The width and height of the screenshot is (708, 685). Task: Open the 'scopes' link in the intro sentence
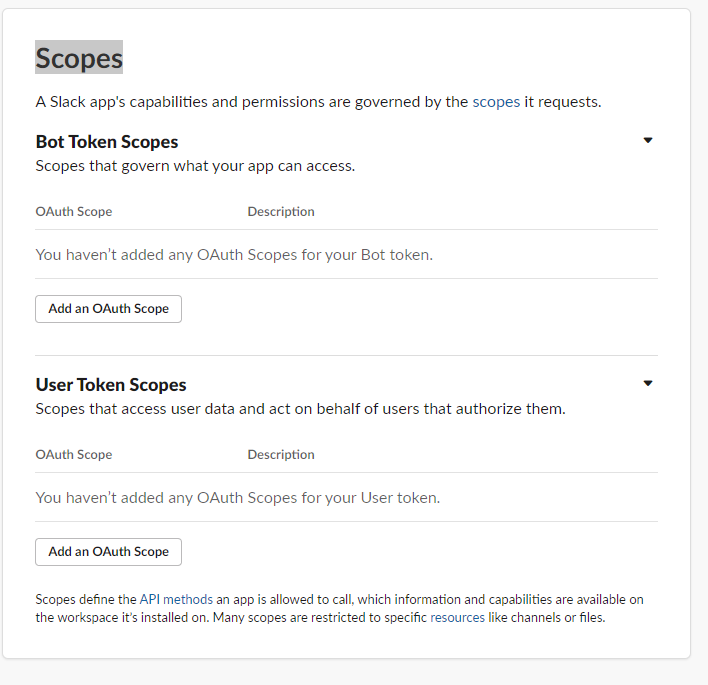[496, 102]
